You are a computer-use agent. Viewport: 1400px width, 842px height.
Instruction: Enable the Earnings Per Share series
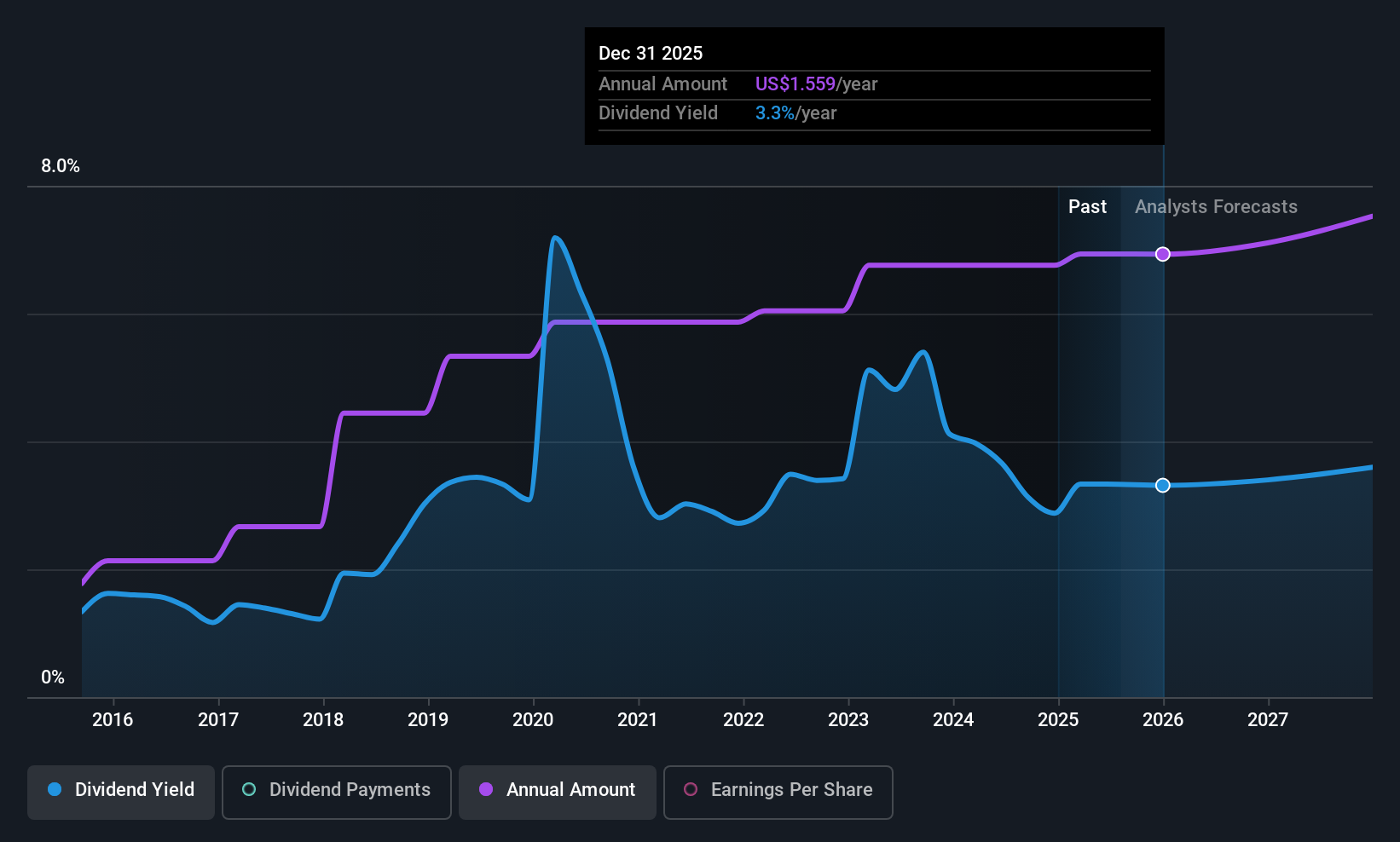pos(778,793)
